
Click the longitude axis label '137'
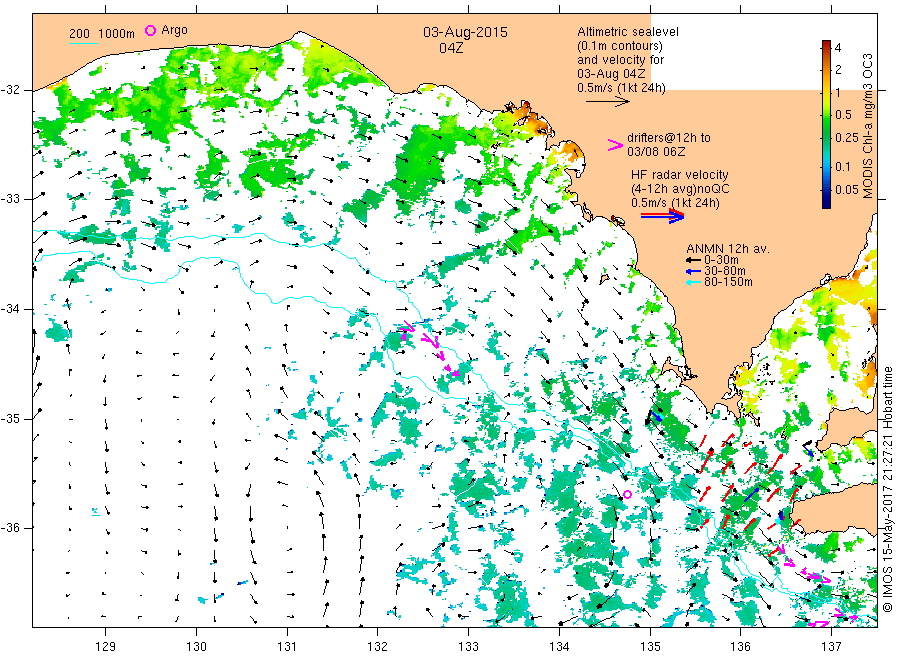click(831, 647)
